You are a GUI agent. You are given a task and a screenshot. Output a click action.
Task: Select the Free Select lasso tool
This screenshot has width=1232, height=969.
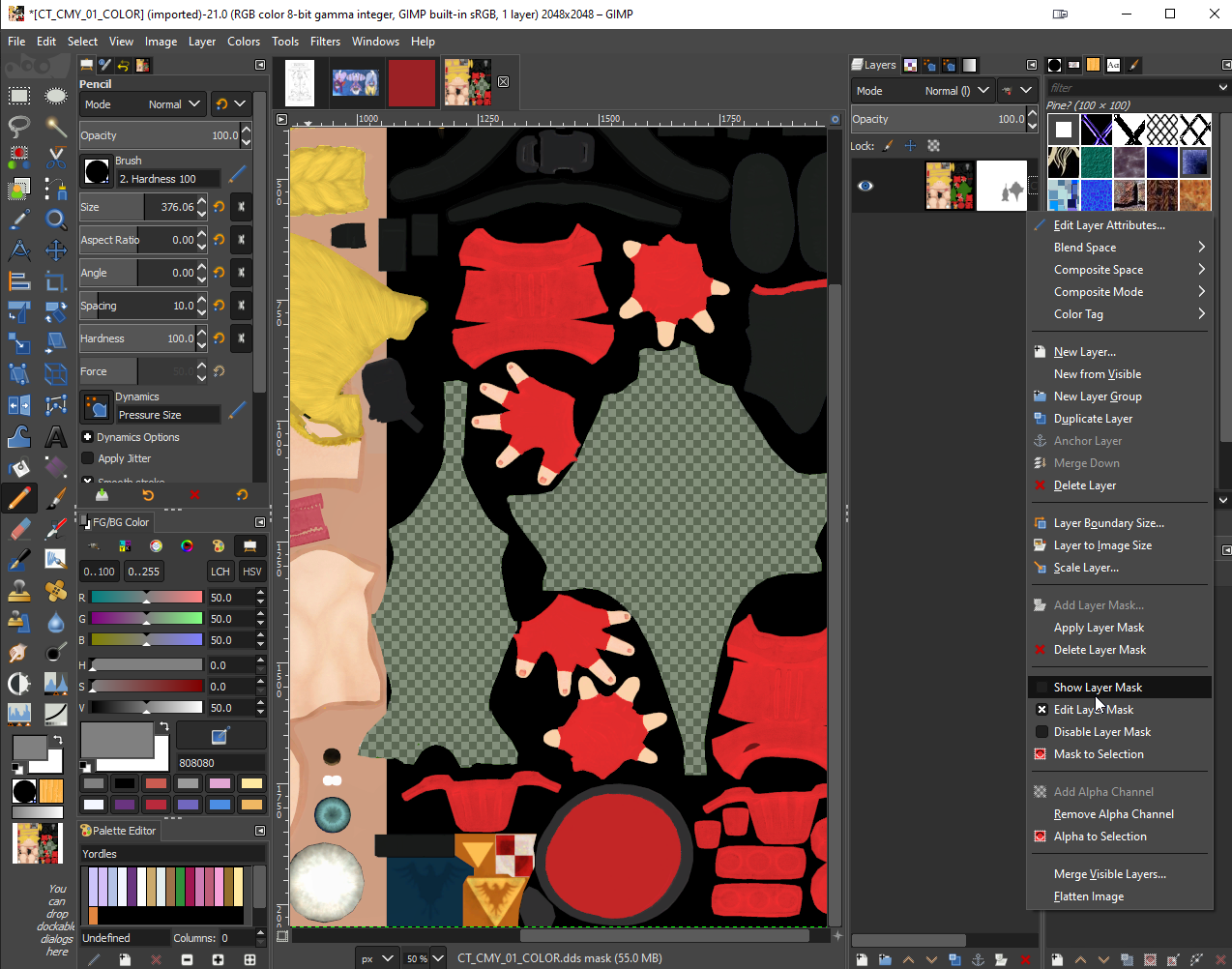pyautogui.click(x=18, y=127)
